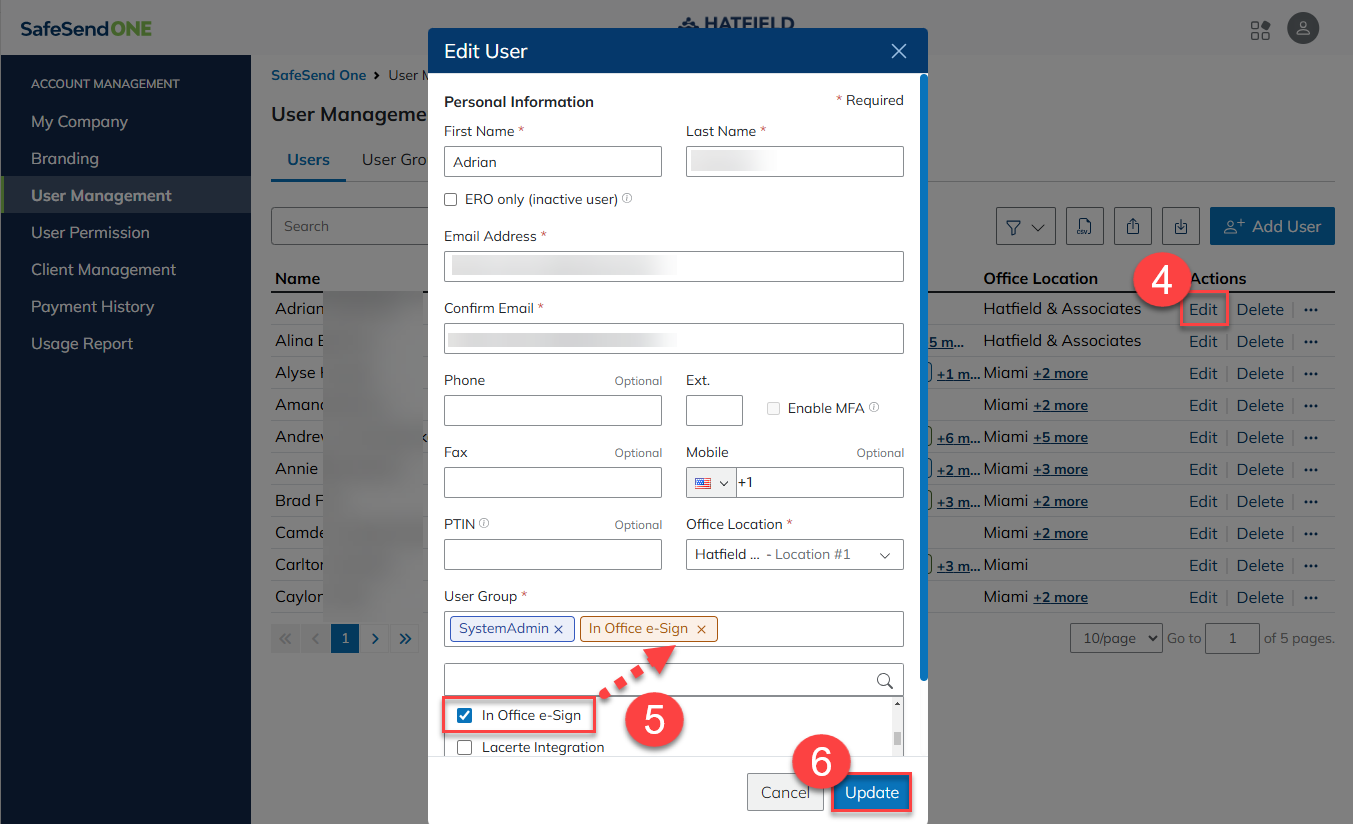Screen dimensions: 1353x824
Task: Click the Phone input field
Action: 552,411
